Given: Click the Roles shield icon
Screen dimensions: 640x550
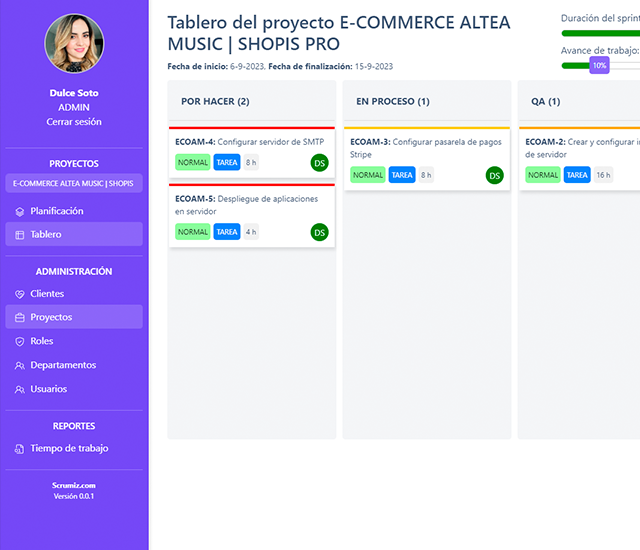Looking at the screenshot, I should [20, 342].
